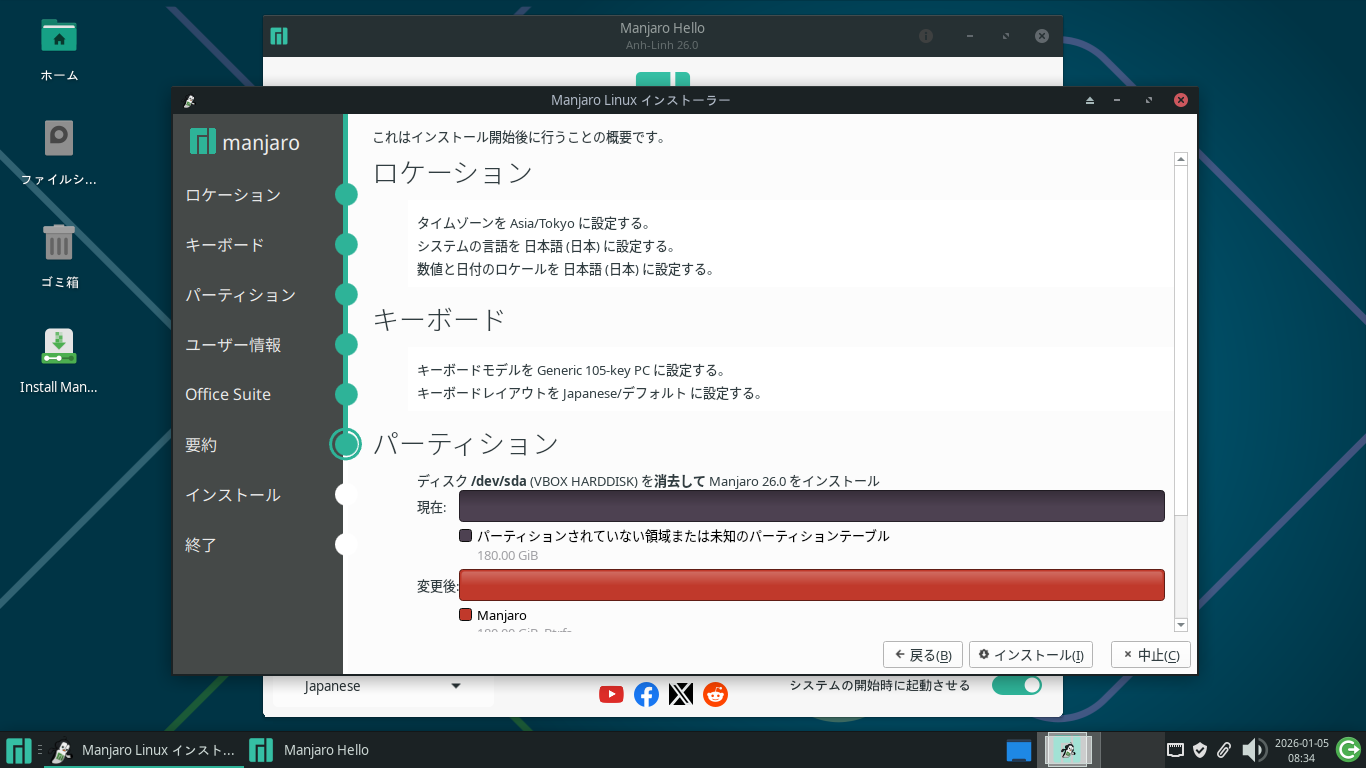1366x768 pixels.
Task: Open the security shield tray icon
Action: coord(1200,750)
